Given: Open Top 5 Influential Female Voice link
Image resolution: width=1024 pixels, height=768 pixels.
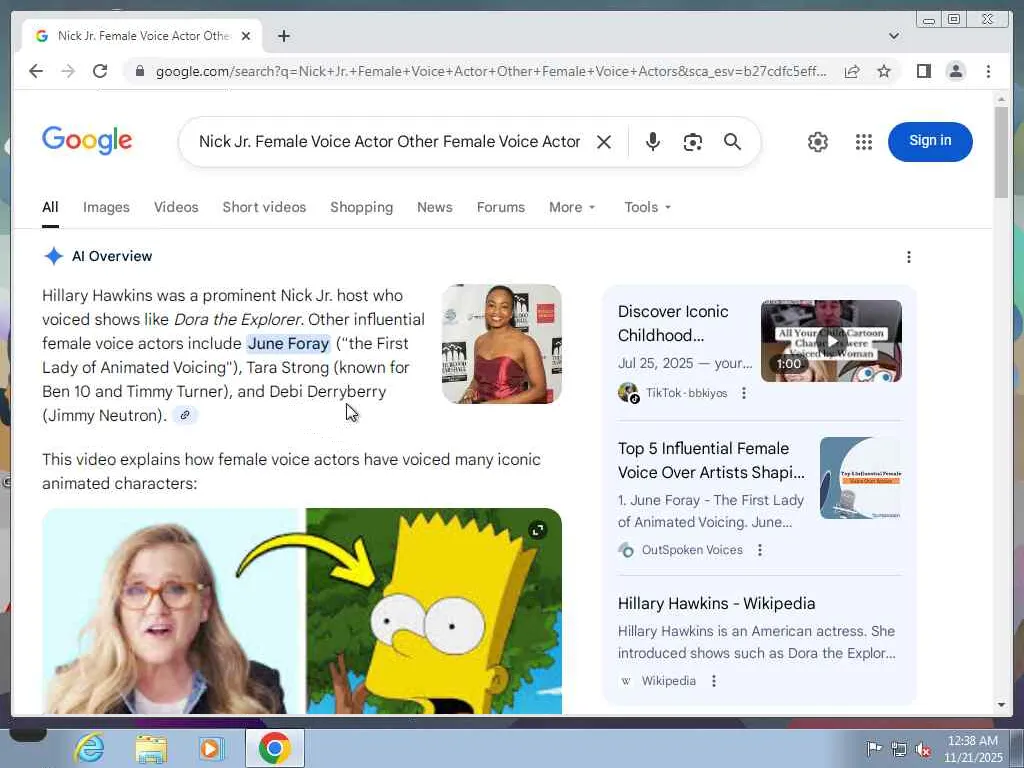Looking at the screenshot, I should coord(711,460).
